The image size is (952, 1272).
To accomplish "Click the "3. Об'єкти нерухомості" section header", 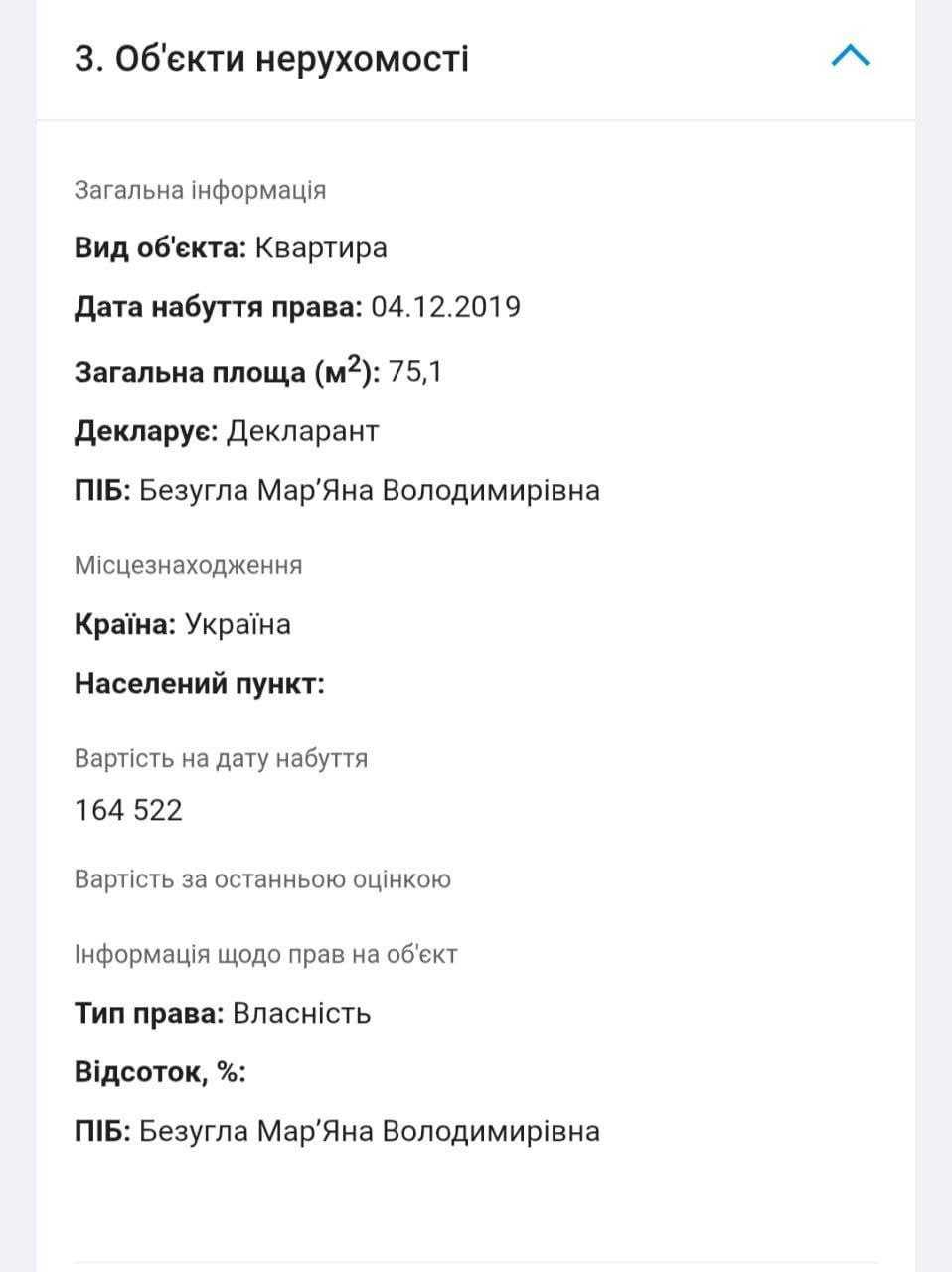I will point(271,59).
